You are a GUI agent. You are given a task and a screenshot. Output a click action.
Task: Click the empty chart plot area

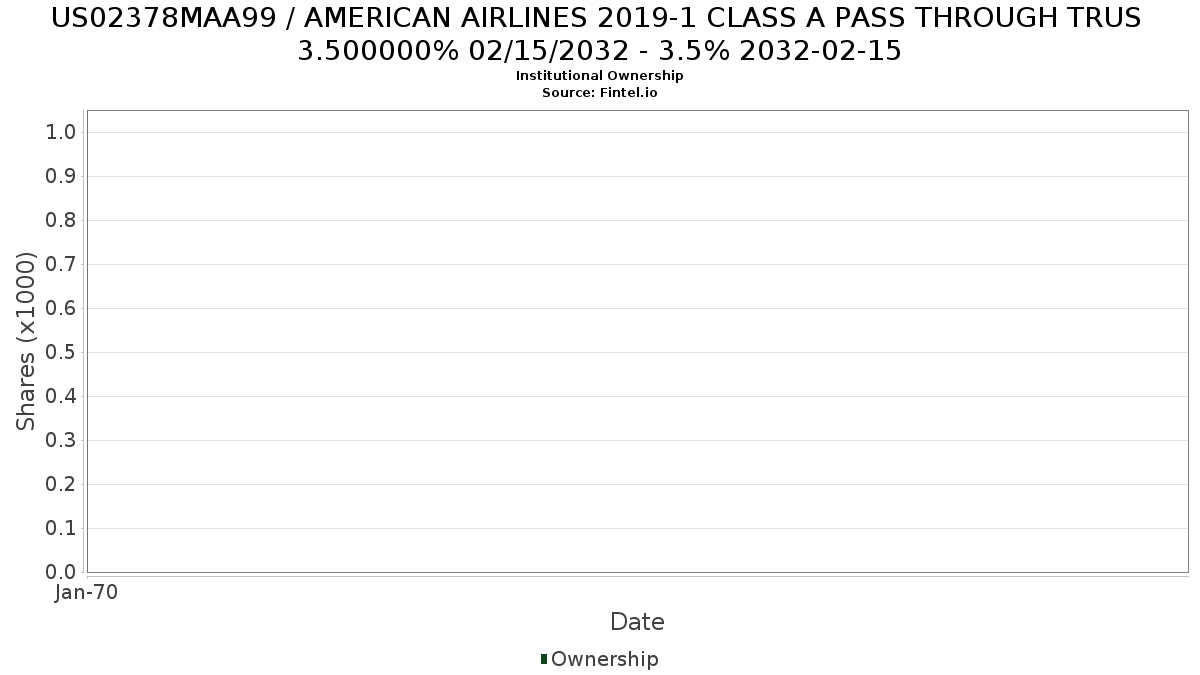(637, 341)
